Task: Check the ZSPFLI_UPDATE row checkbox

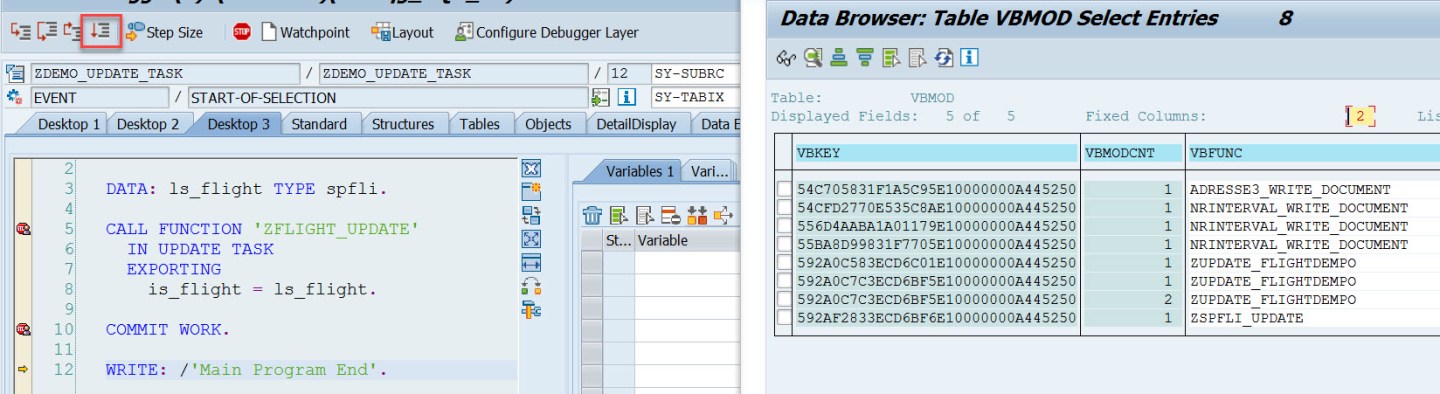Action: [784, 318]
